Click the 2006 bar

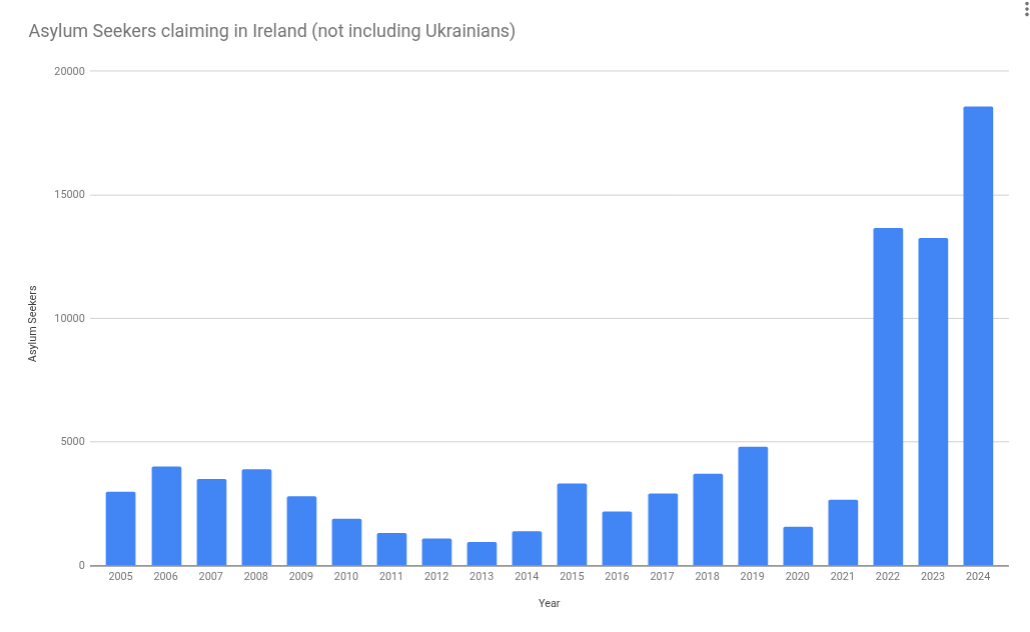click(166, 516)
